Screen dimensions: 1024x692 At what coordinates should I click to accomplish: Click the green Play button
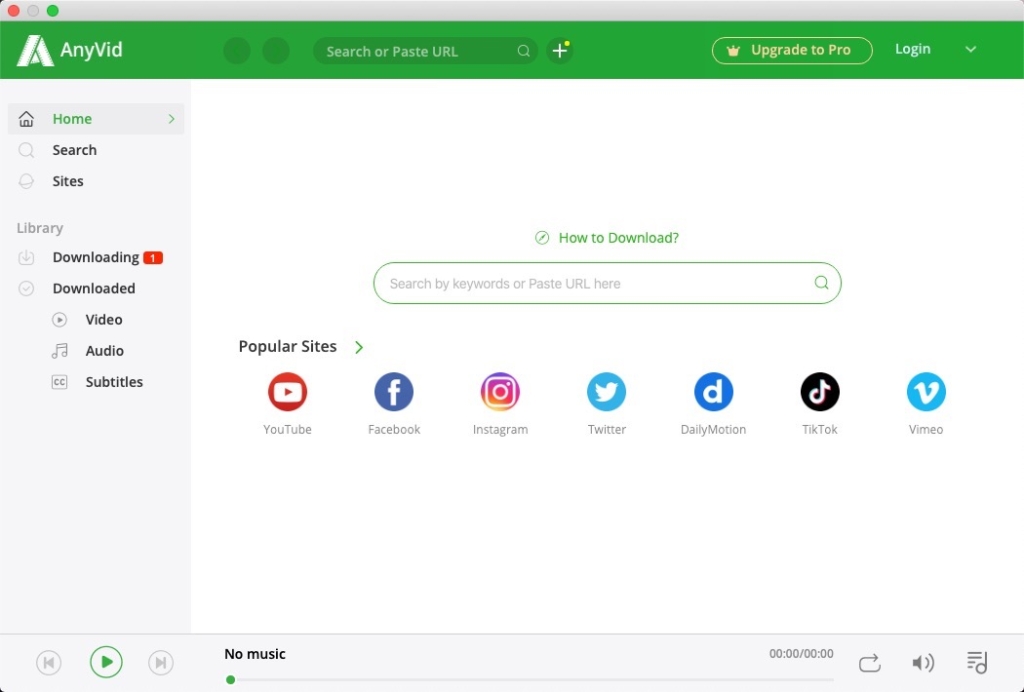tap(106, 663)
